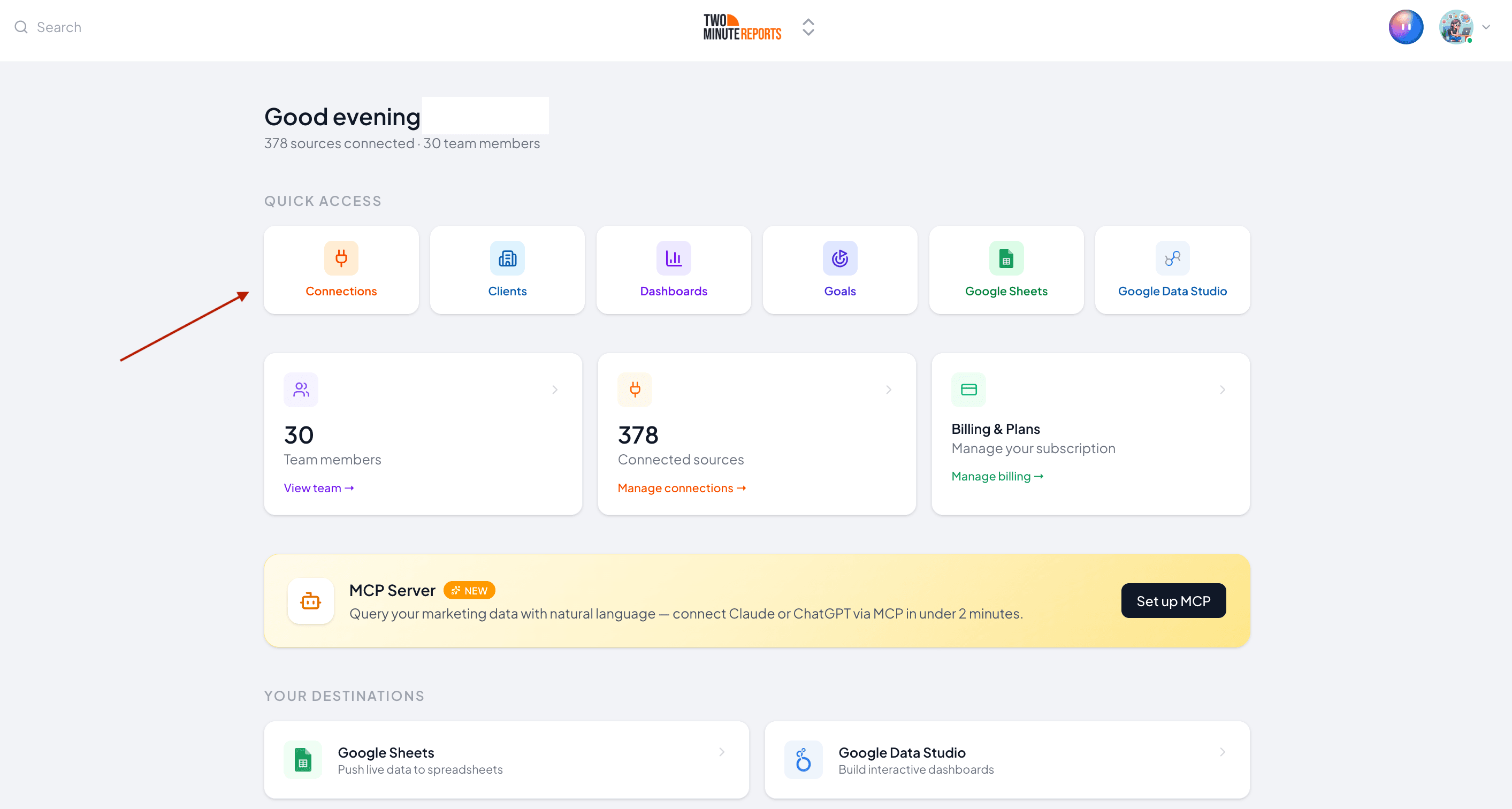Click 'Manage your subscription' text
Screen dimensions: 1512x809
point(1034,448)
